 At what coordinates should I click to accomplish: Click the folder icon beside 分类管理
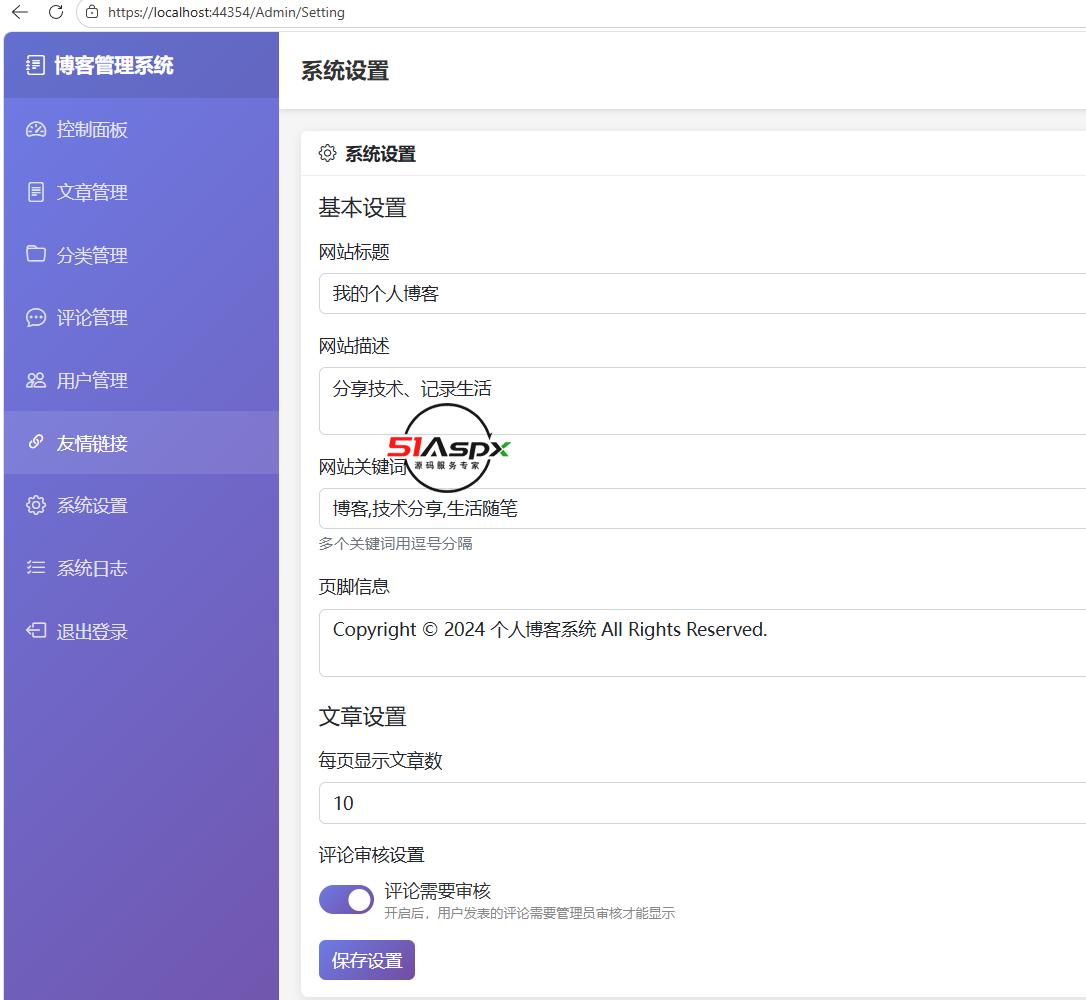(36, 253)
